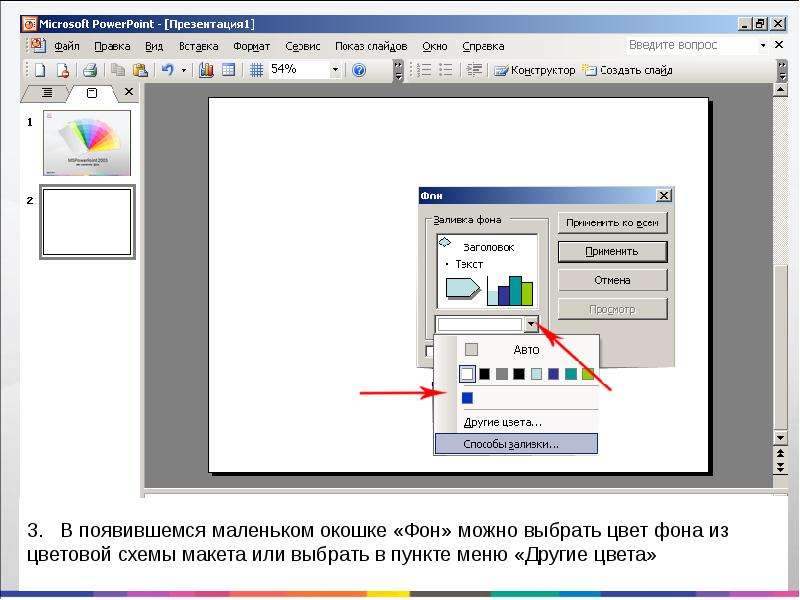Click the Paste clipboard icon
Viewport: 800px width, 600px height.
pyautogui.click(x=140, y=70)
